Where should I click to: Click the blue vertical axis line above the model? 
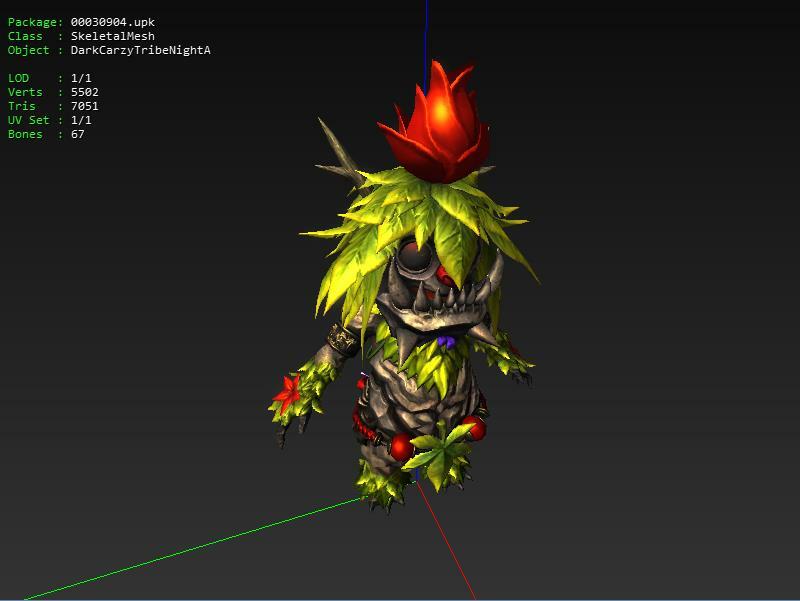coord(427,30)
